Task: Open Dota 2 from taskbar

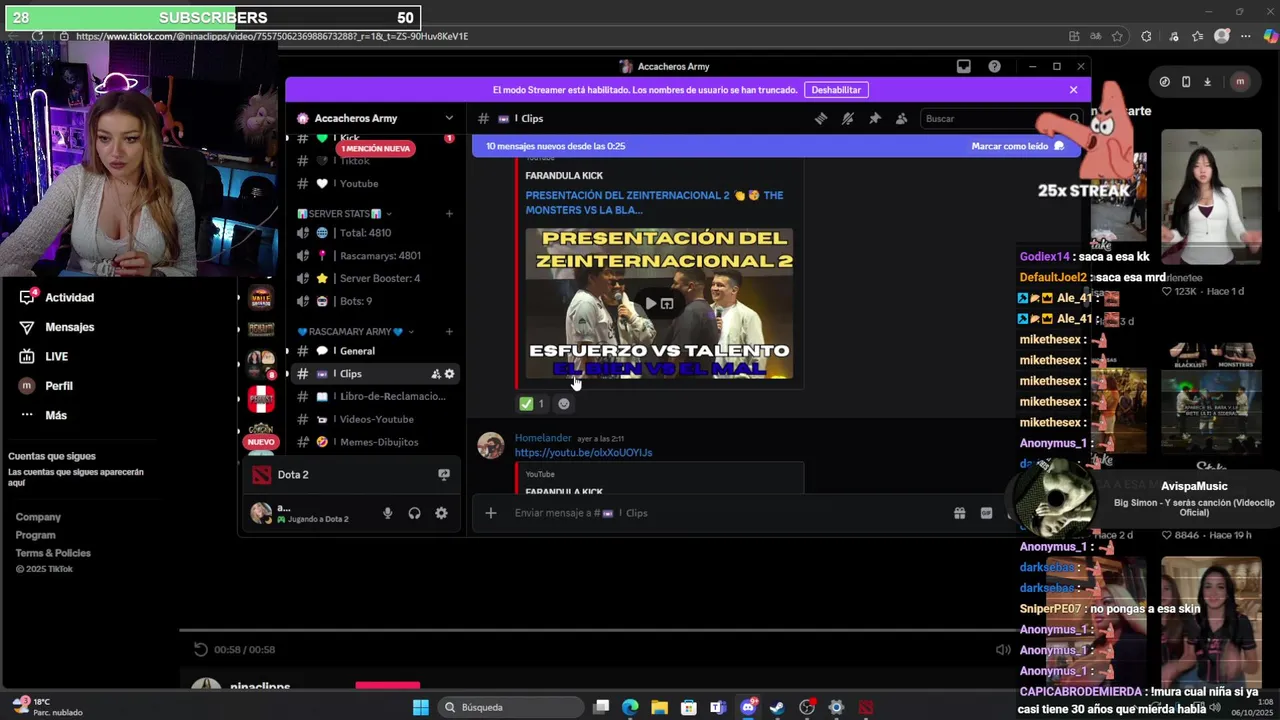Action: pyautogui.click(x=866, y=707)
